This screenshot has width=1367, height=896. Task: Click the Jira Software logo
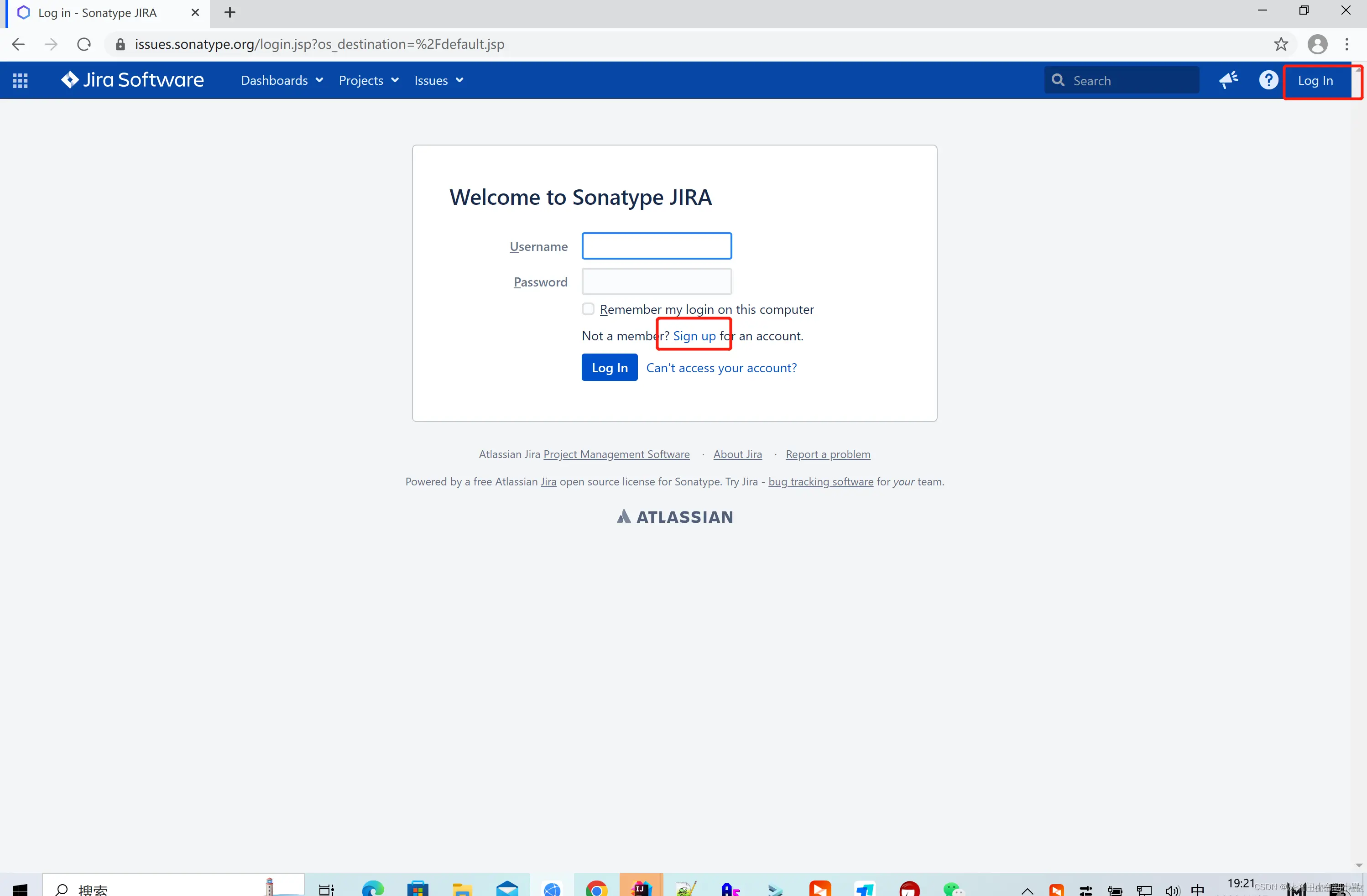pos(132,80)
